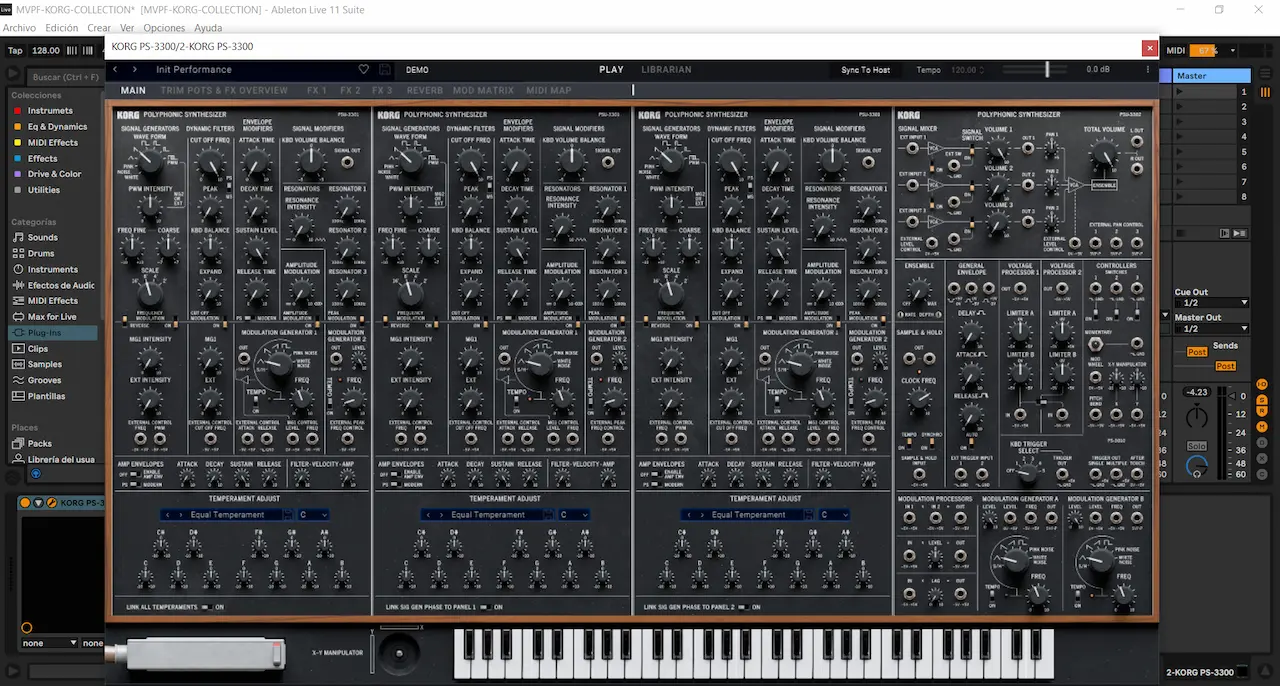Open the Crear menu
The image size is (1280, 686).
99,28
